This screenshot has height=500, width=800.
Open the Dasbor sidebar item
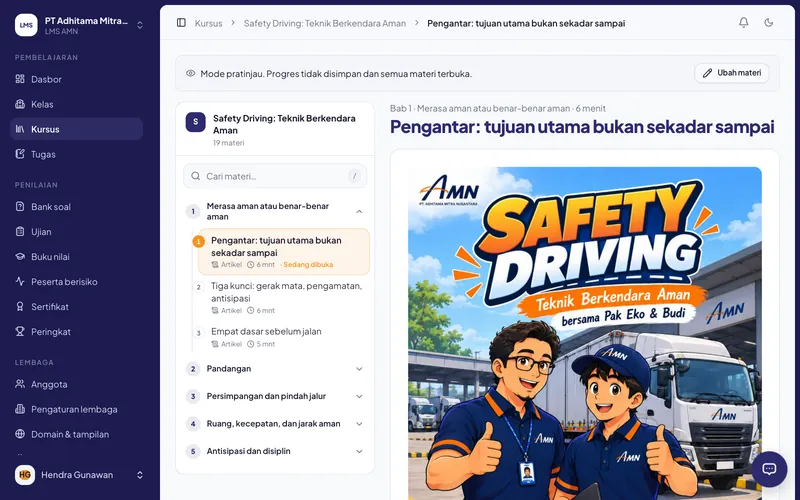[x=77, y=79]
